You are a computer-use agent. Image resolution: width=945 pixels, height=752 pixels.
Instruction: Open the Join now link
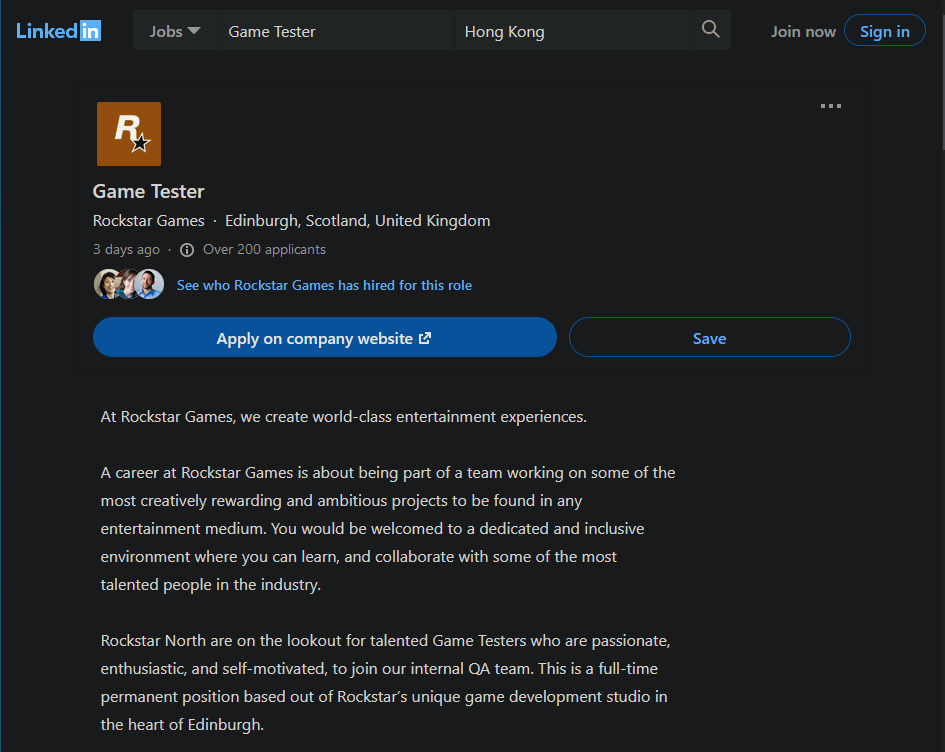click(803, 31)
